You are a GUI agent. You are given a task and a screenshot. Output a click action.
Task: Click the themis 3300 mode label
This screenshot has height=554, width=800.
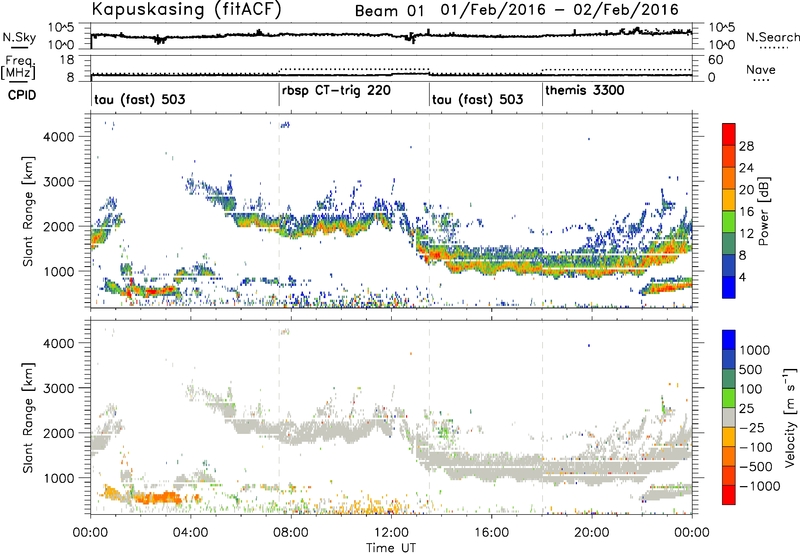(585, 91)
